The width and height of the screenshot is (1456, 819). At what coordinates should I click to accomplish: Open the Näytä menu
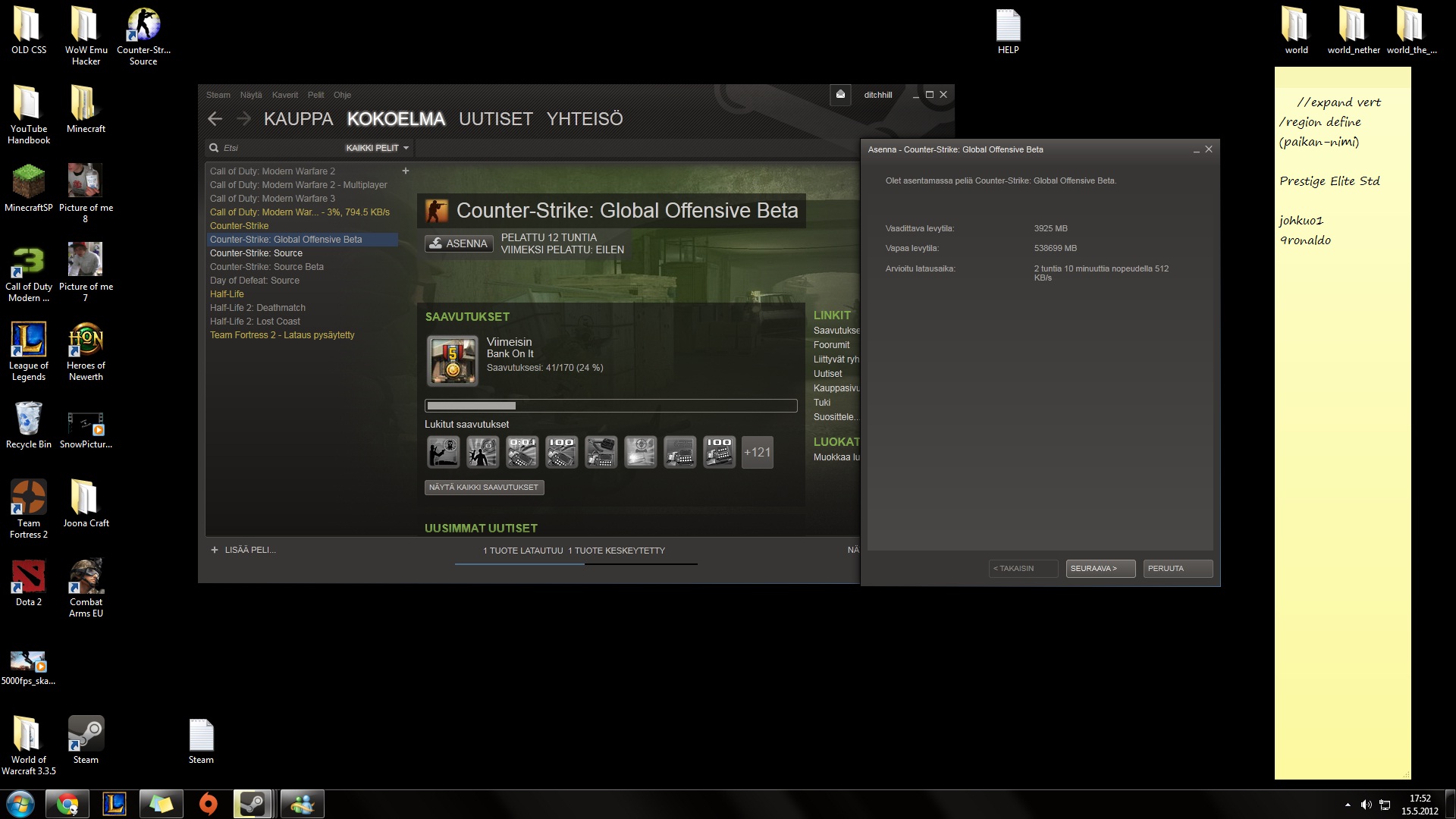[250, 95]
